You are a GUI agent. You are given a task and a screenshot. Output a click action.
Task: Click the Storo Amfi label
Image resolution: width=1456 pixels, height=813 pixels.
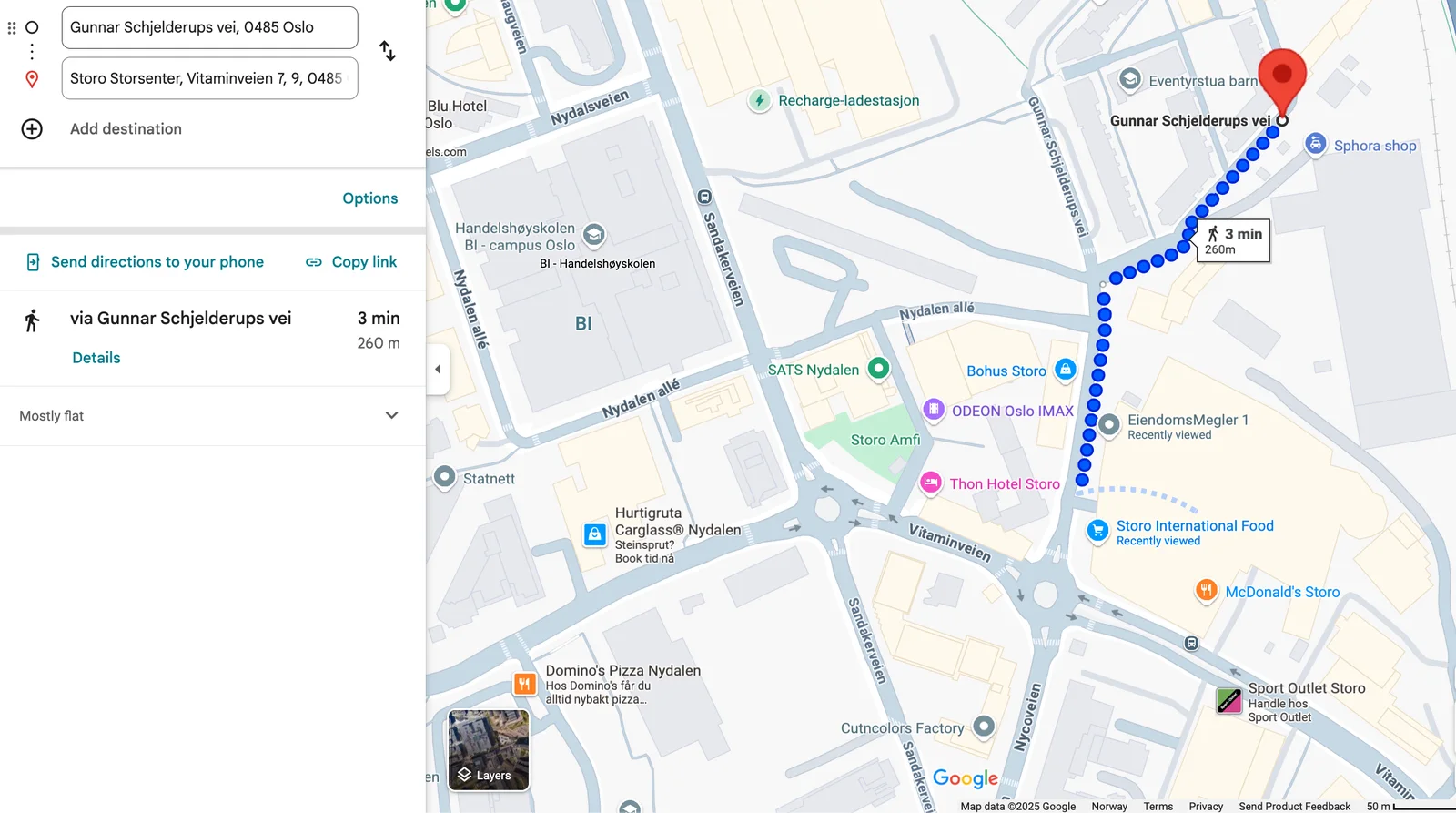885,440
